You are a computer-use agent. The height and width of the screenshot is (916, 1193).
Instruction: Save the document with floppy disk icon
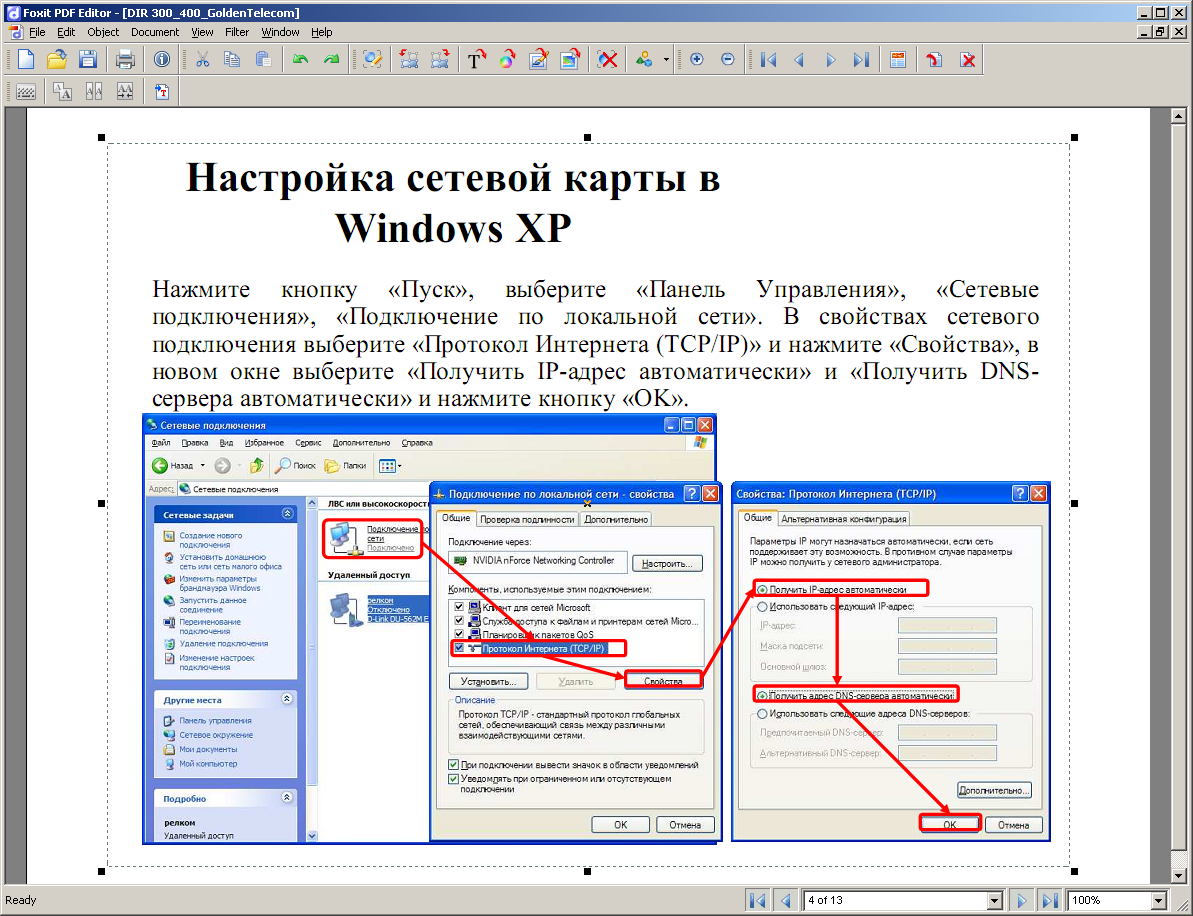coord(87,59)
